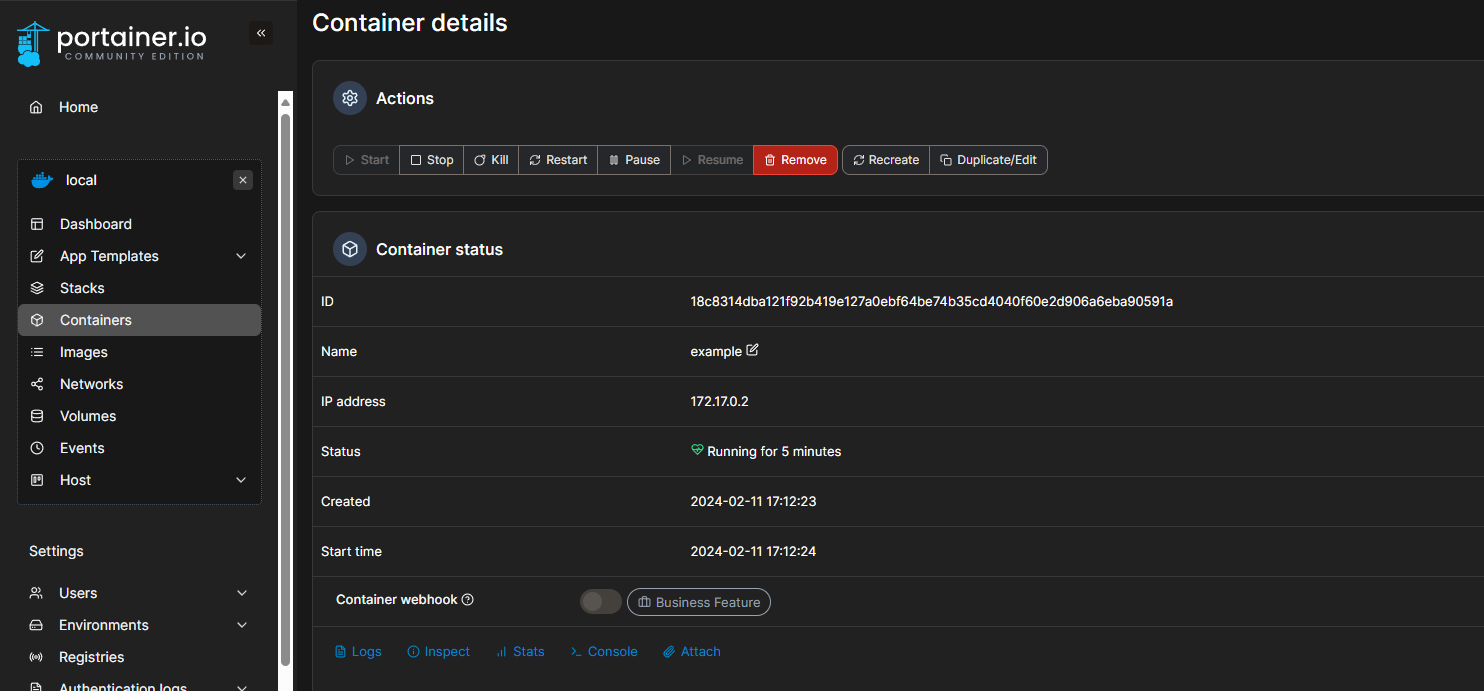The width and height of the screenshot is (1484, 691).
Task: Toggle the Container webhook switch
Action: tap(599, 601)
